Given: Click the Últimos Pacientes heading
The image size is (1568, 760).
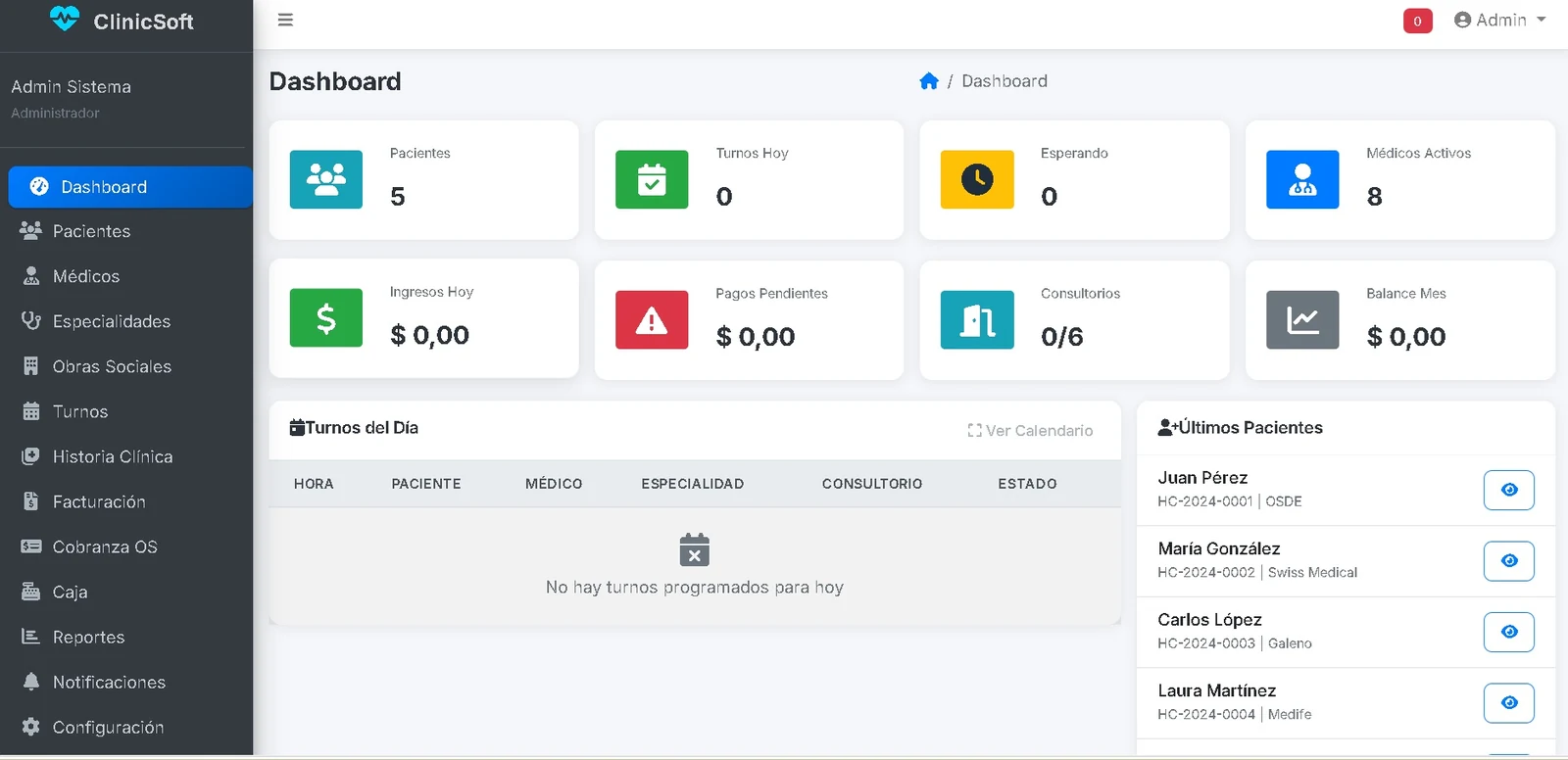Looking at the screenshot, I should 1241,428.
